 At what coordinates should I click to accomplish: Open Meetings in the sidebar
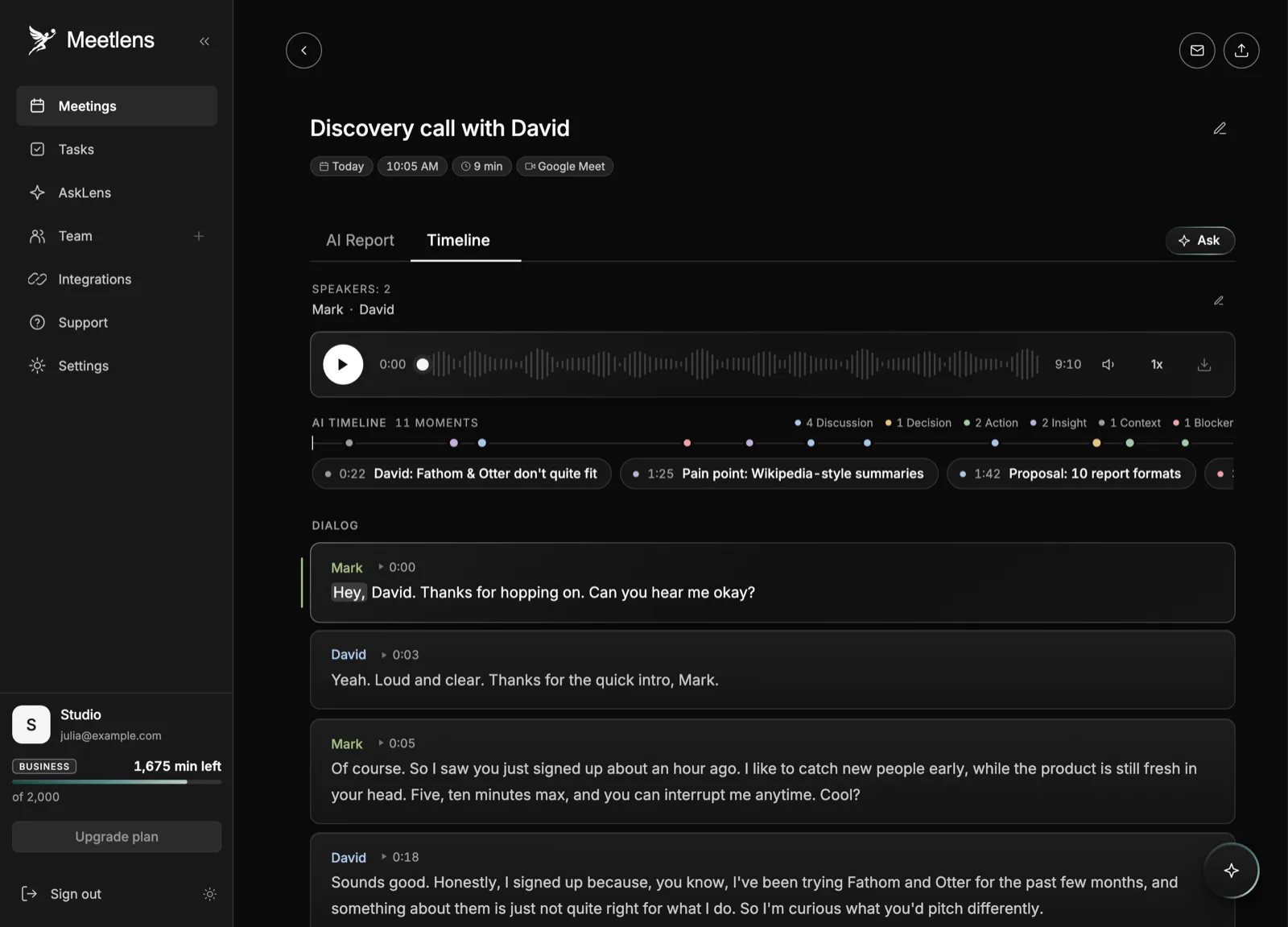pos(117,106)
